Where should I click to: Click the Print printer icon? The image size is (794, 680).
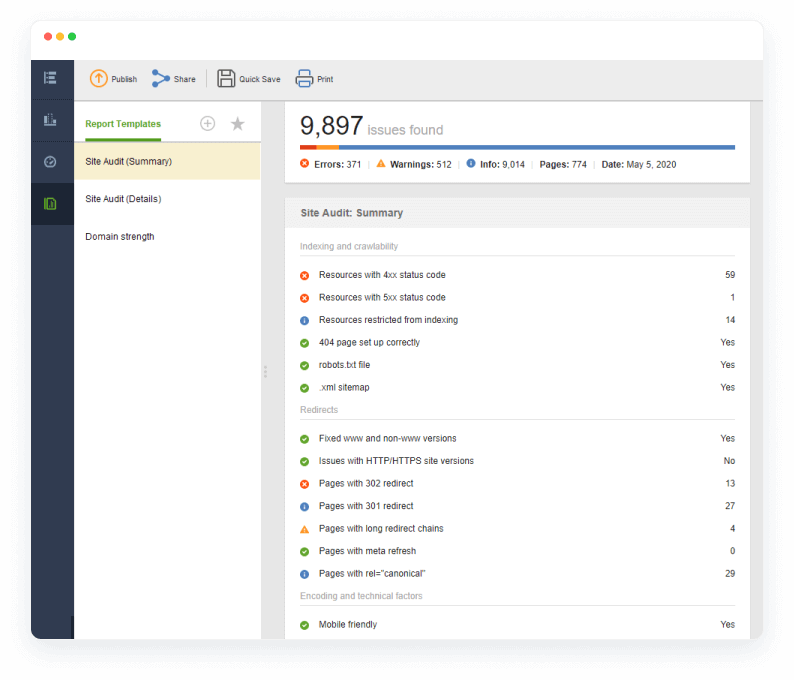(x=304, y=78)
